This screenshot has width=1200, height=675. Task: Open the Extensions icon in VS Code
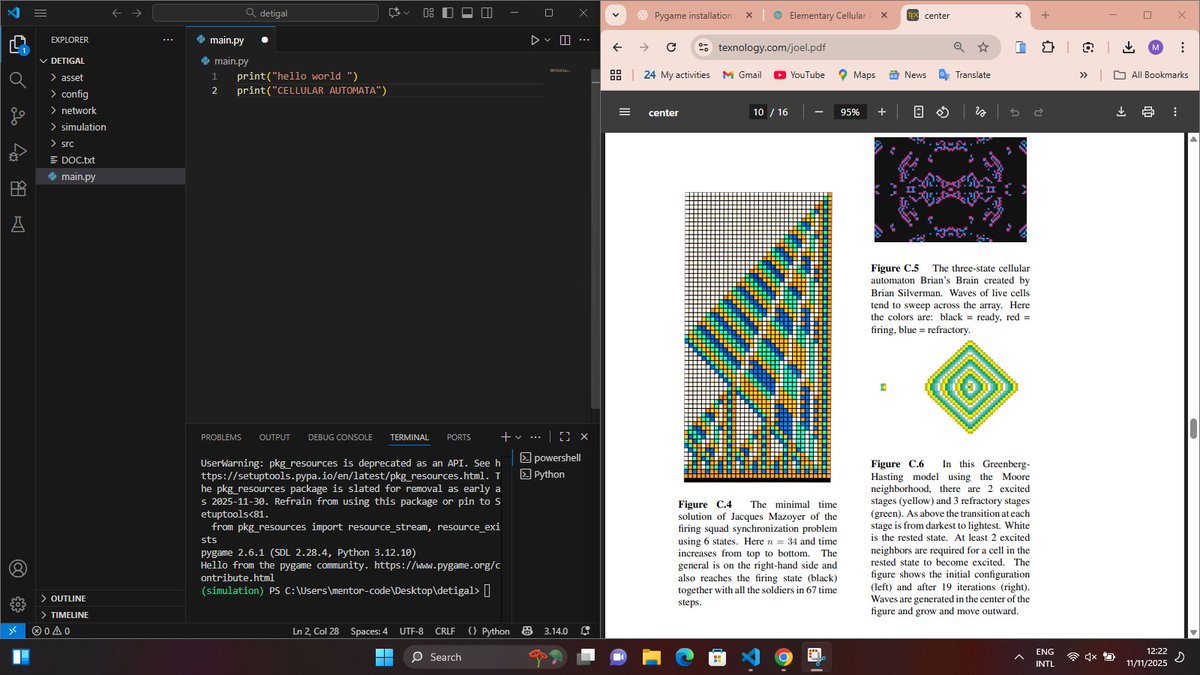click(17, 188)
